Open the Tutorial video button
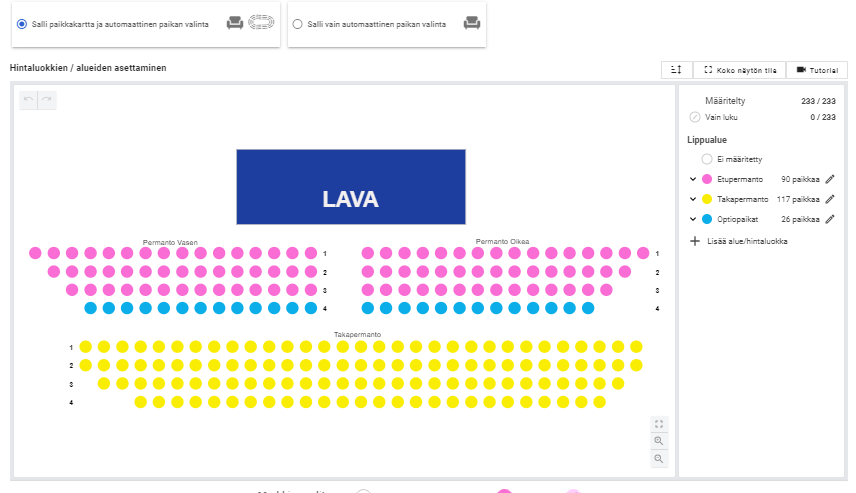Screen dimensions: 856x493 (817, 70)
